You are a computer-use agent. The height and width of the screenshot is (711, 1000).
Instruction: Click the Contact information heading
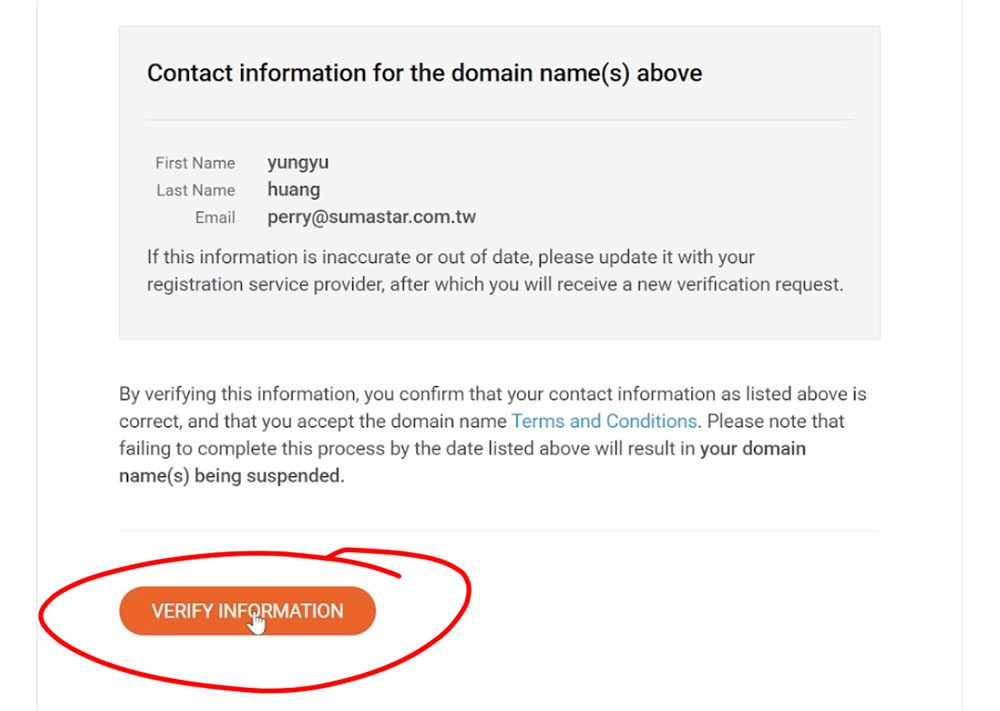[424, 73]
